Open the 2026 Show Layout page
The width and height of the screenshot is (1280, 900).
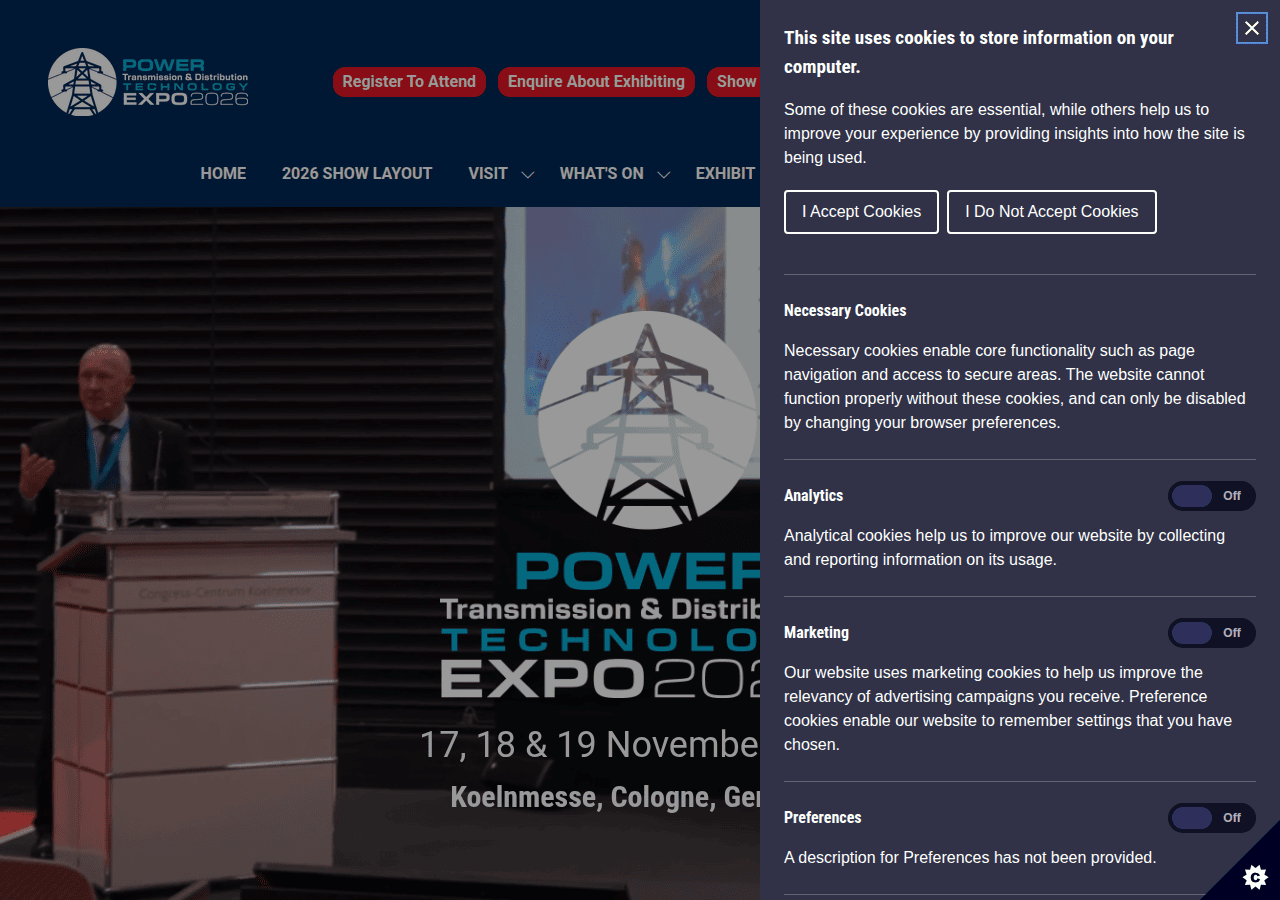357,173
